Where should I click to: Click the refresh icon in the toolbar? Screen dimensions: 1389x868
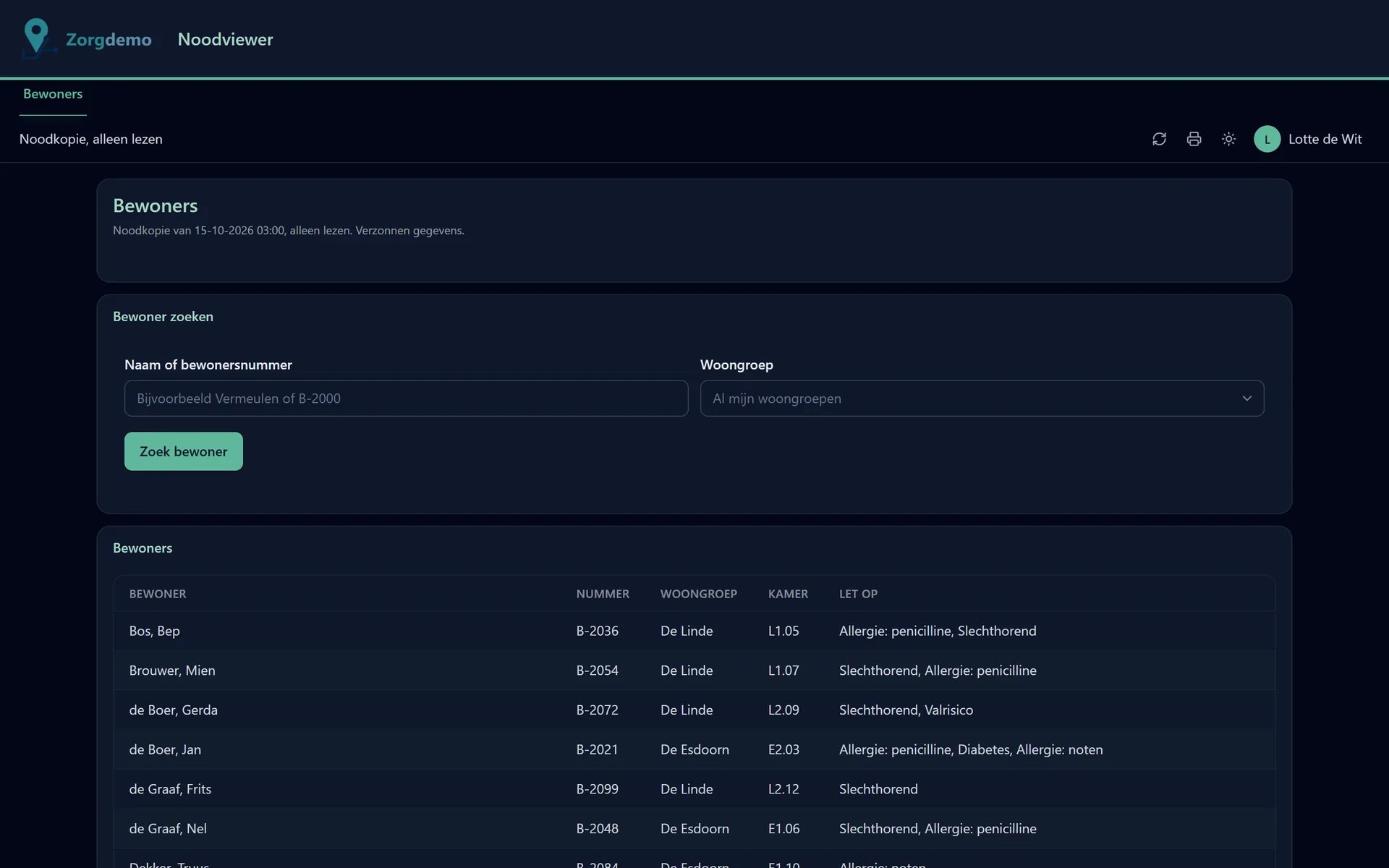tap(1159, 139)
